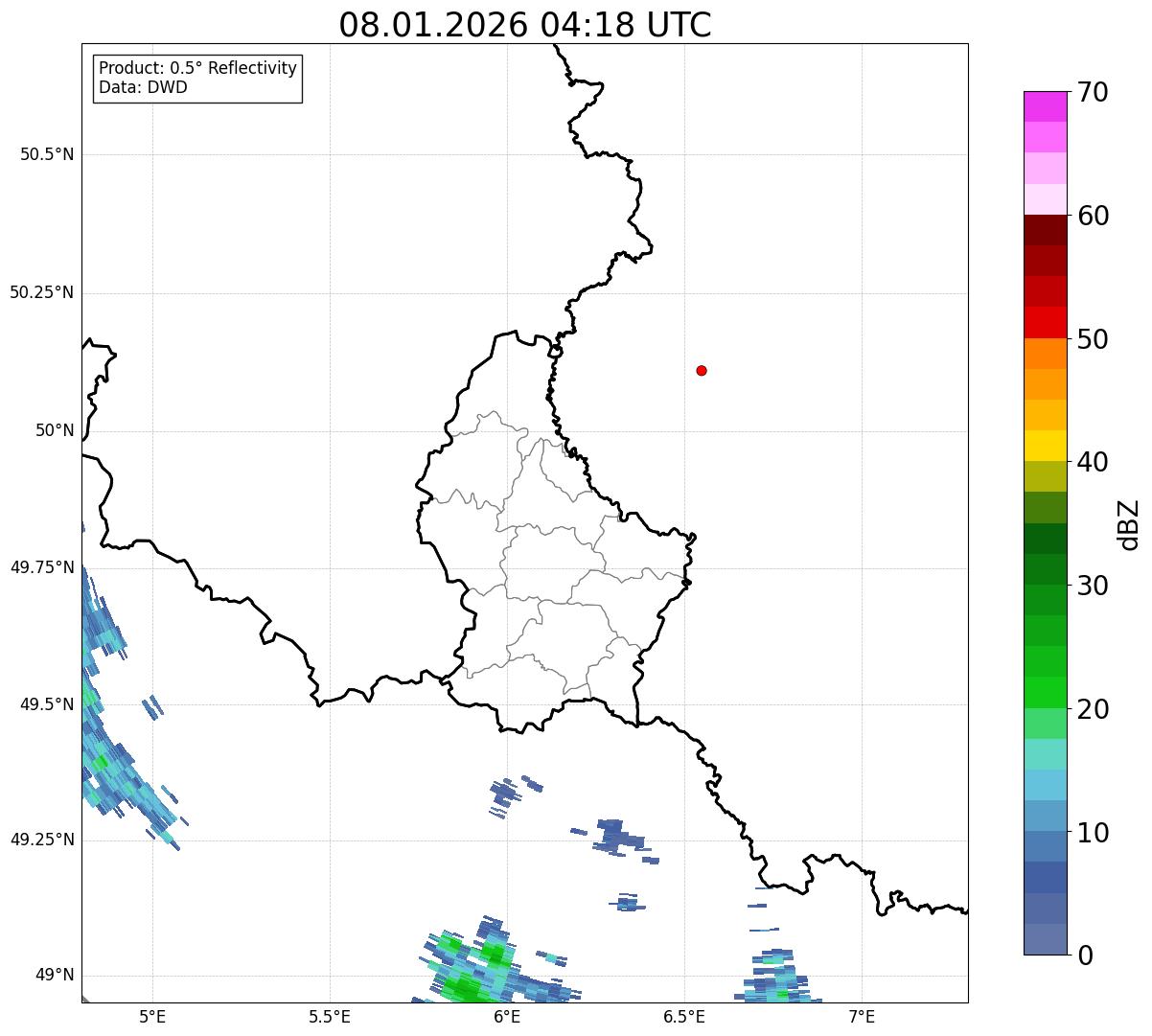Click the bright green colorbar segment above 20
The width and height of the screenshot is (1152, 1036).
pyautogui.click(x=1045, y=693)
